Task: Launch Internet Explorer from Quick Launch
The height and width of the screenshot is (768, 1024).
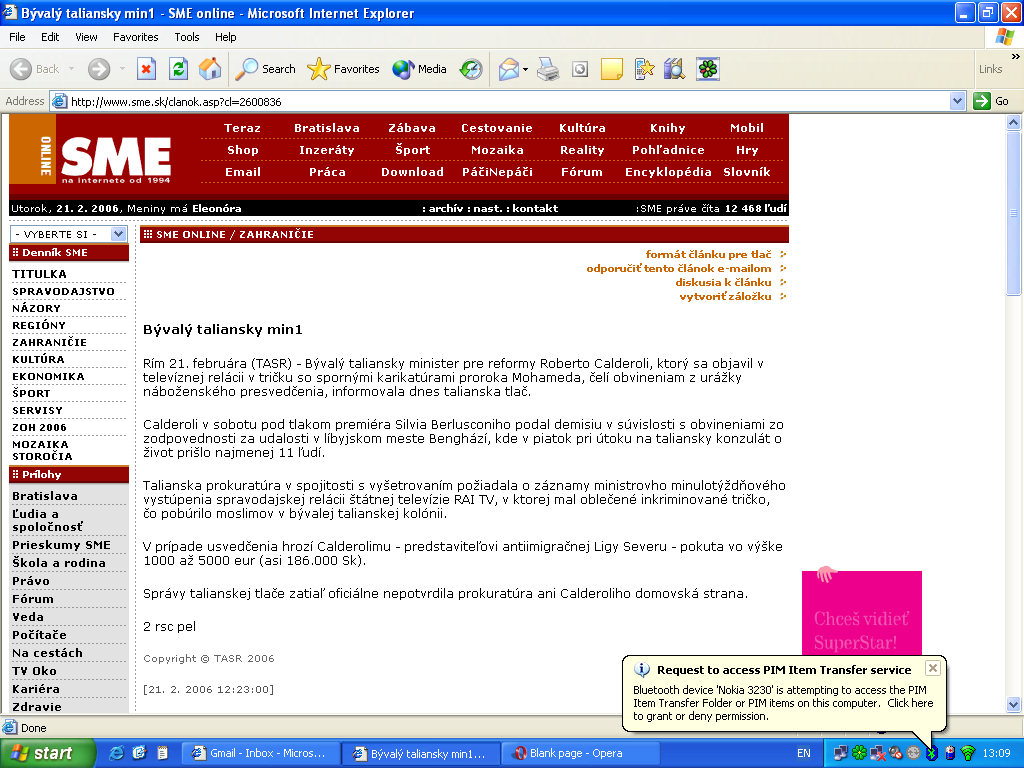Action: pos(117,753)
